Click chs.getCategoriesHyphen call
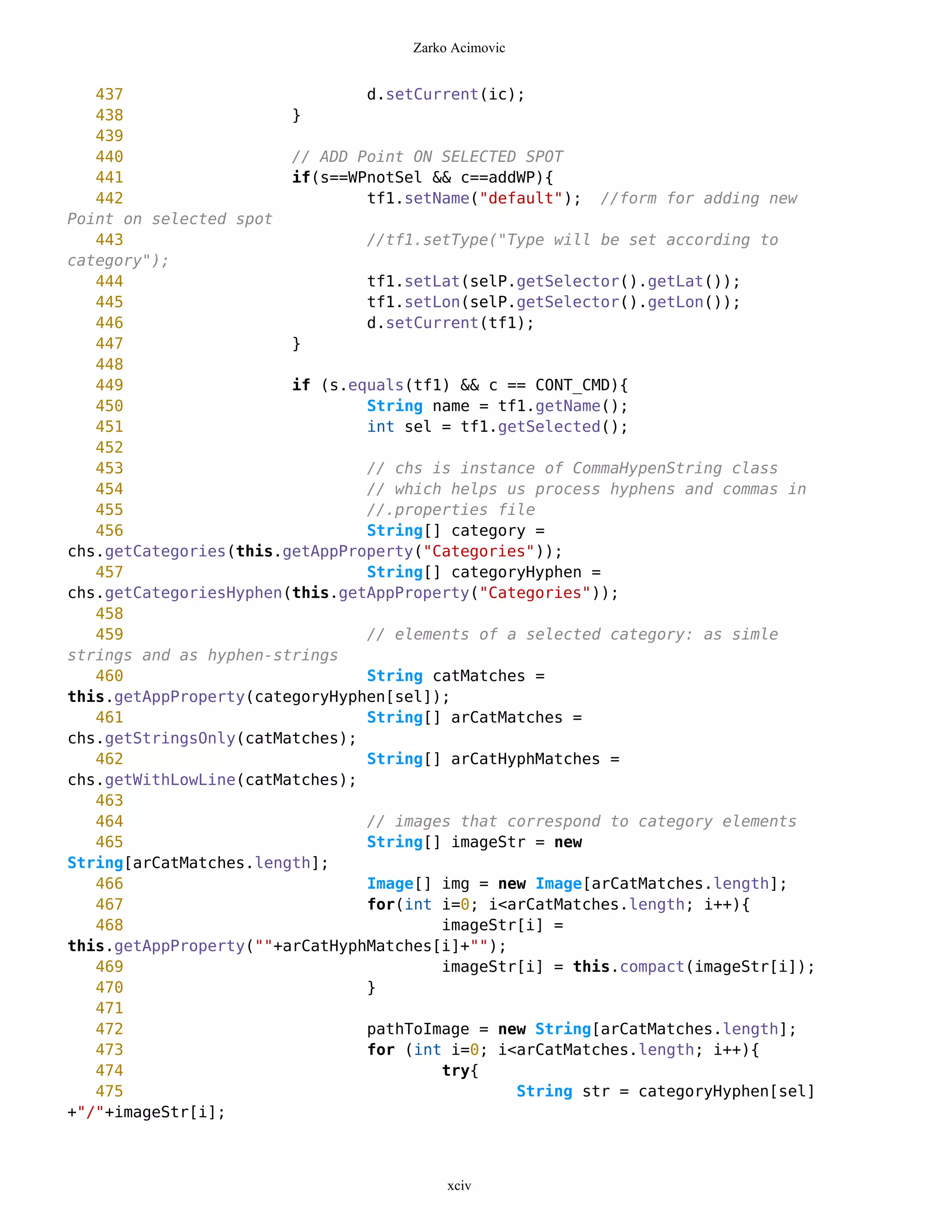Image resolution: width=952 pixels, height=1232 pixels. pos(343,593)
